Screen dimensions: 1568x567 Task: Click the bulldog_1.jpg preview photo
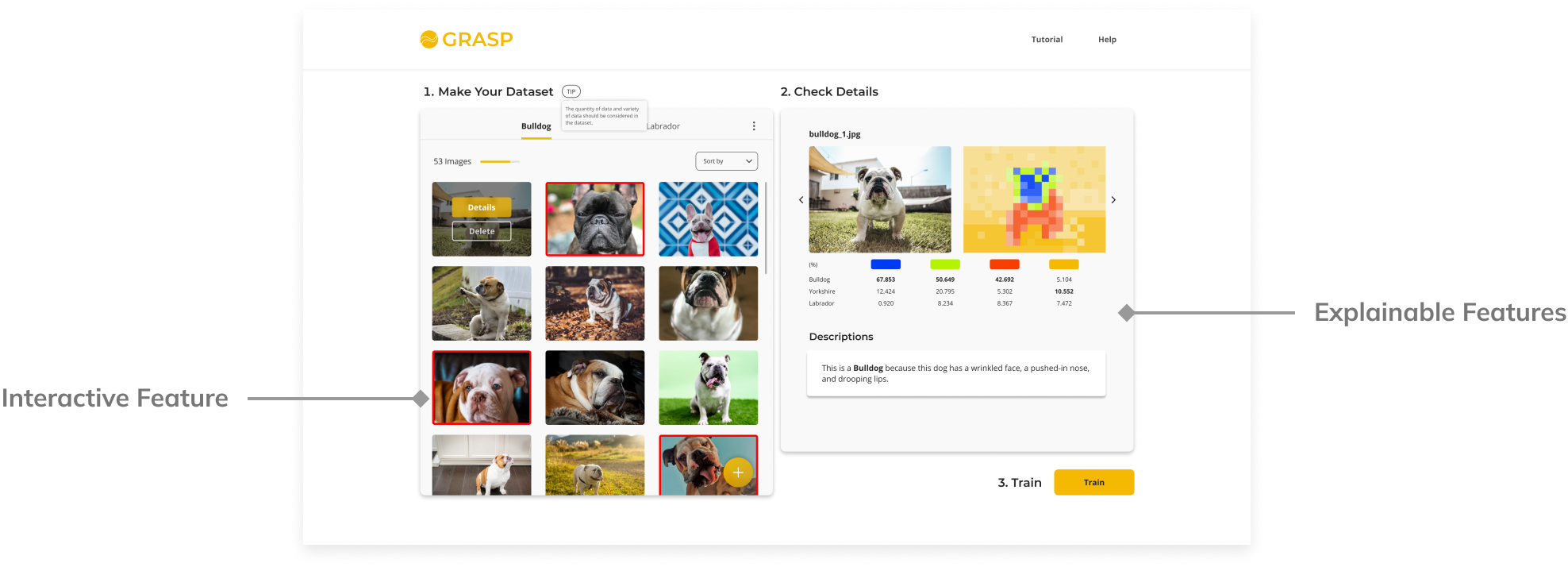880,199
